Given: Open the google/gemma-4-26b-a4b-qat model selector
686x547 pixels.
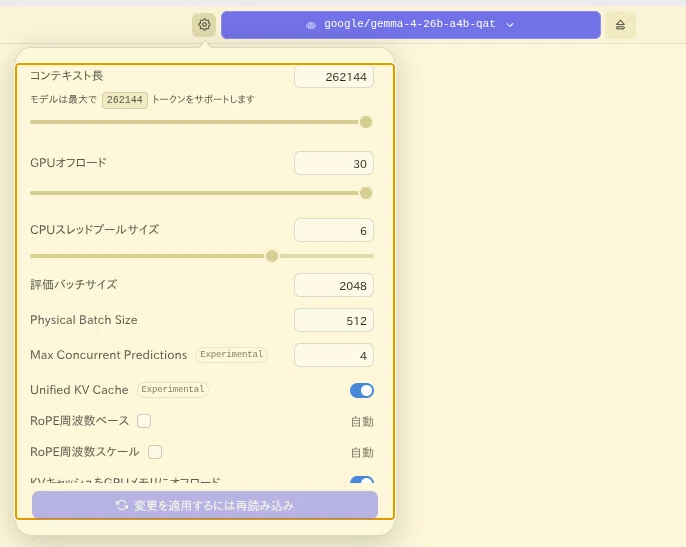Looking at the screenshot, I should [410, 25].
